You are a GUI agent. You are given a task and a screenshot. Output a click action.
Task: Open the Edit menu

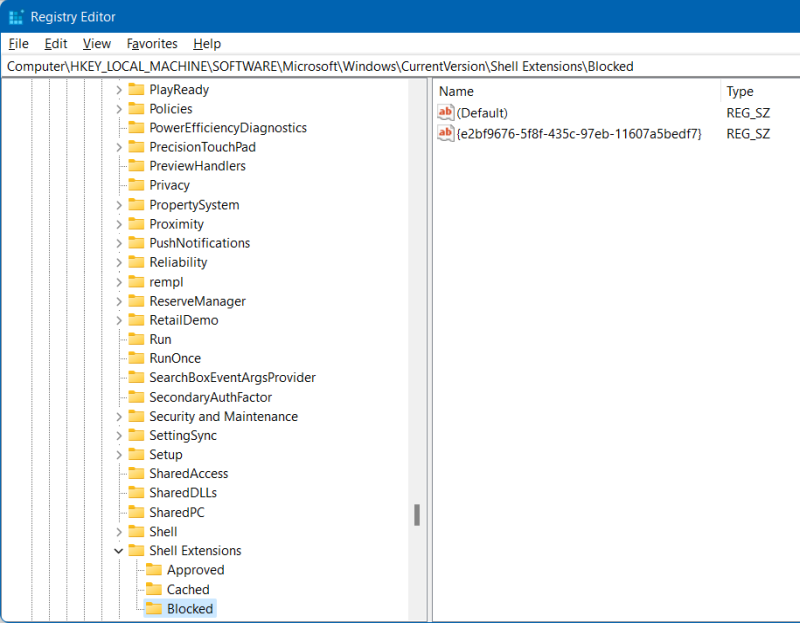coord(56,44)
